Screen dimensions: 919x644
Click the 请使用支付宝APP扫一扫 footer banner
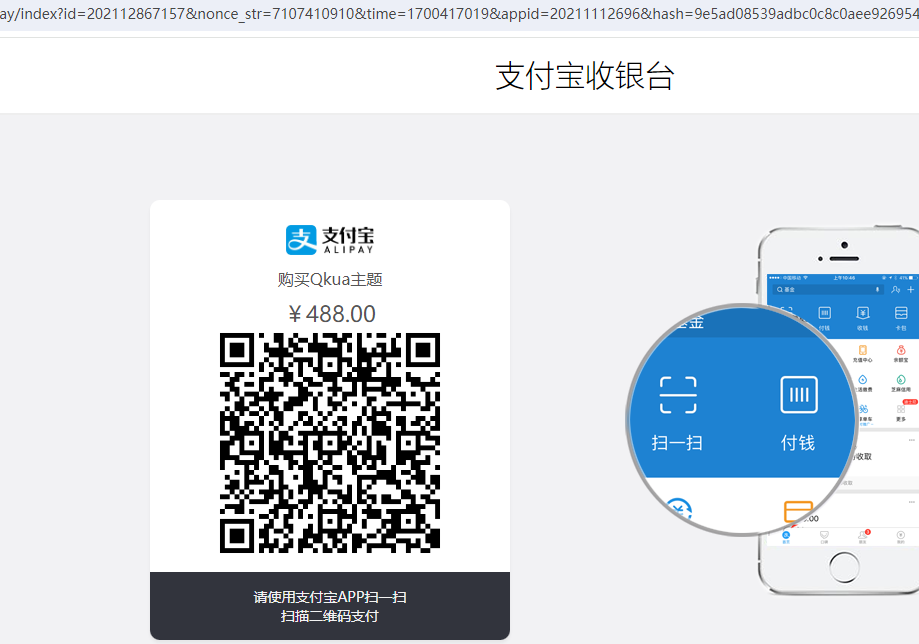click(x=329, y=606)
